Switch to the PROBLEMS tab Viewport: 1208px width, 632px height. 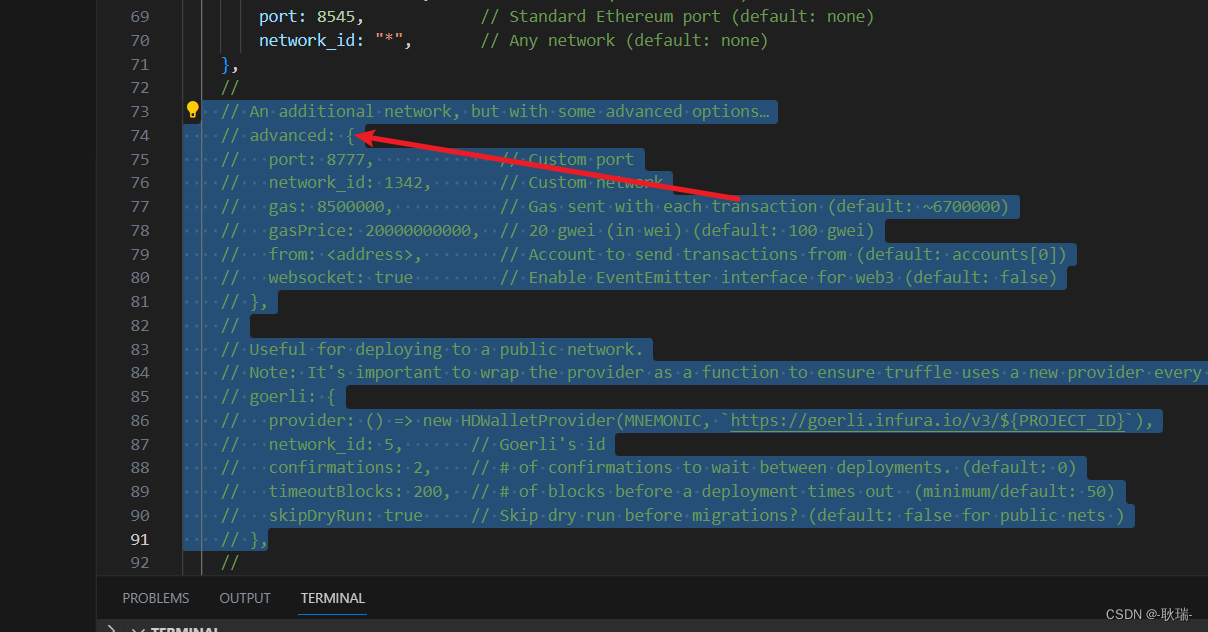tap(155, 598)
